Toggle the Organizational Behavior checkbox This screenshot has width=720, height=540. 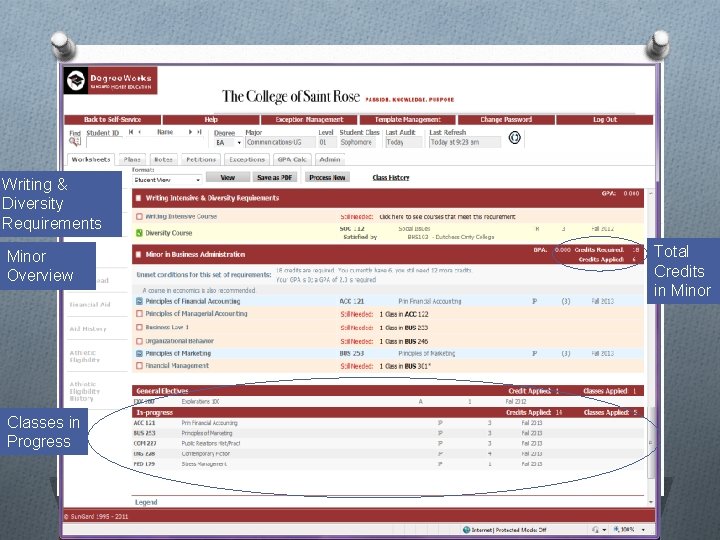point(140,341)
